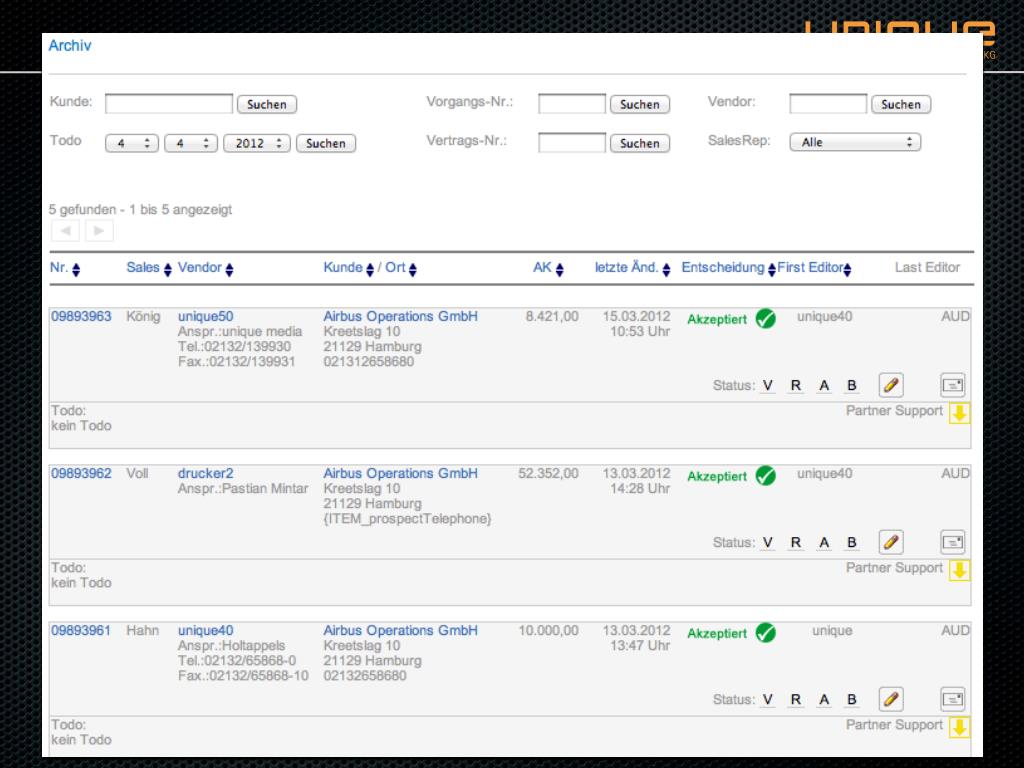Click the Vorgangs-Nr. input field
The height and width of the screenshot is (768, 1024).
pyautogui.click(x=571, y=103)
